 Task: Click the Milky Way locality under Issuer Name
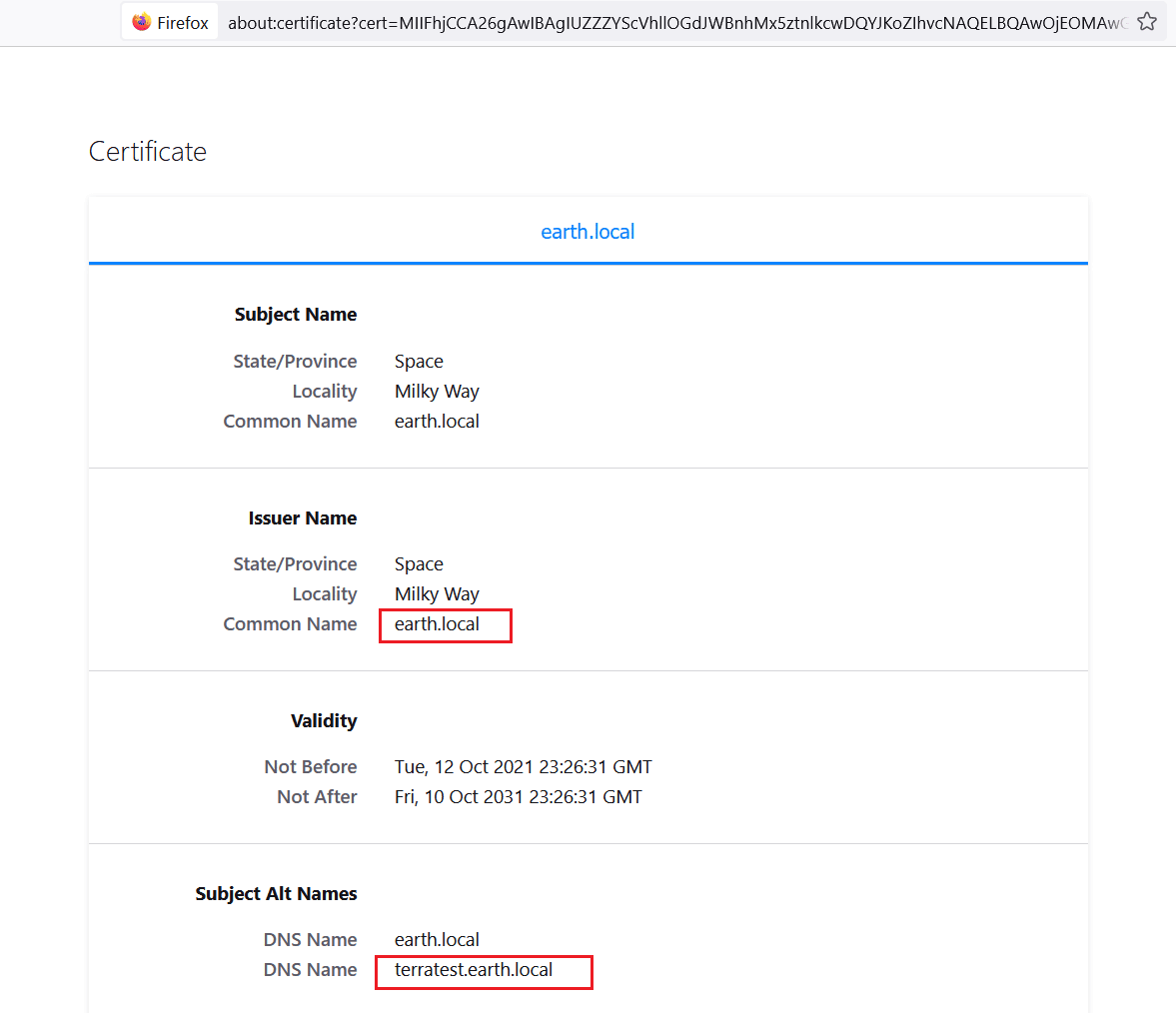click(437, 594)
